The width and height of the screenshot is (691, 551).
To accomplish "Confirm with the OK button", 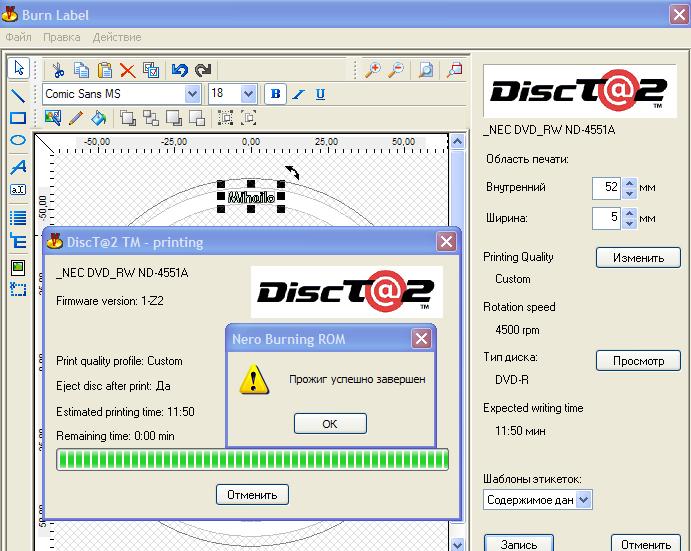I will [330, 424].
